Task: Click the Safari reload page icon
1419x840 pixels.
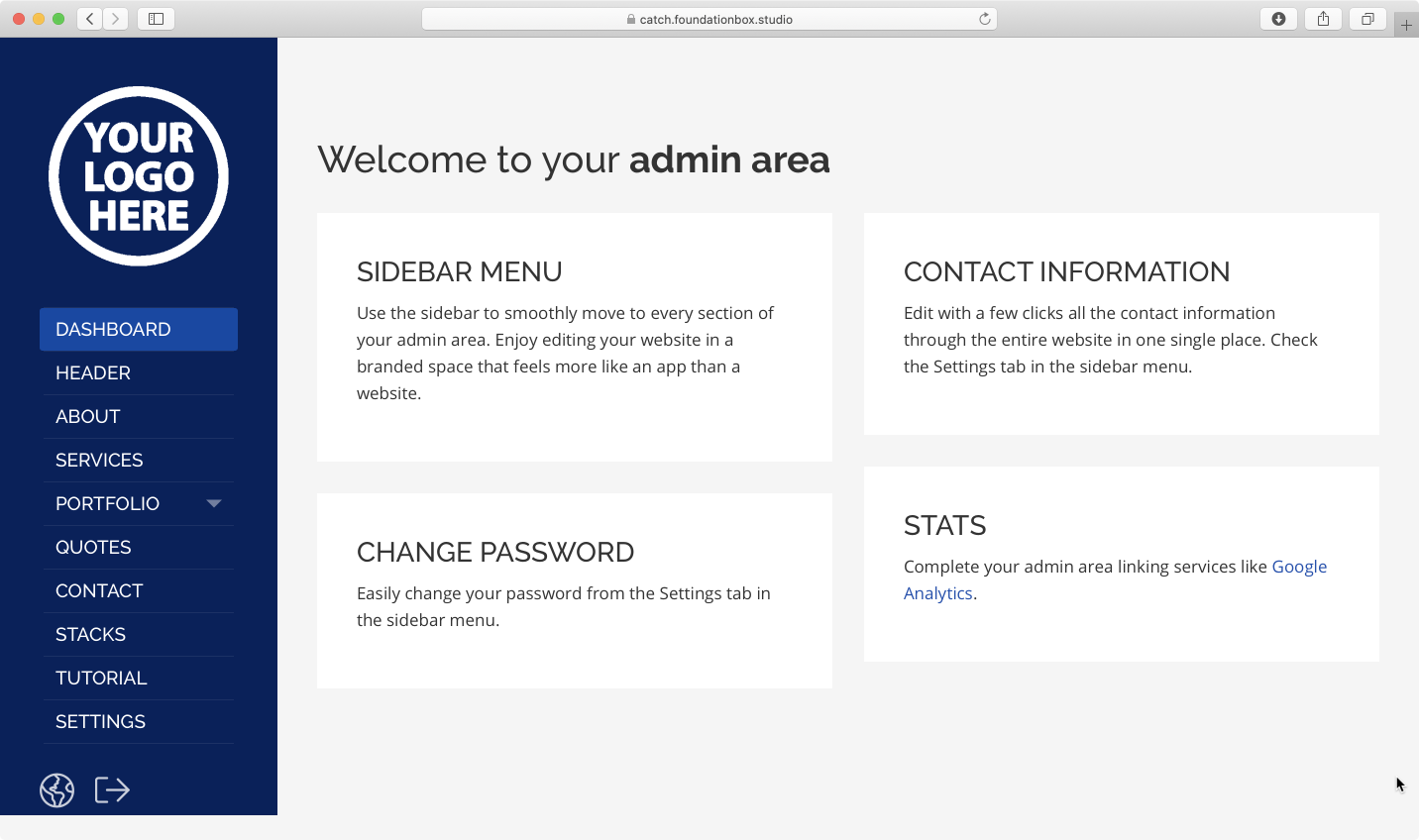Action: coord(984,19)
